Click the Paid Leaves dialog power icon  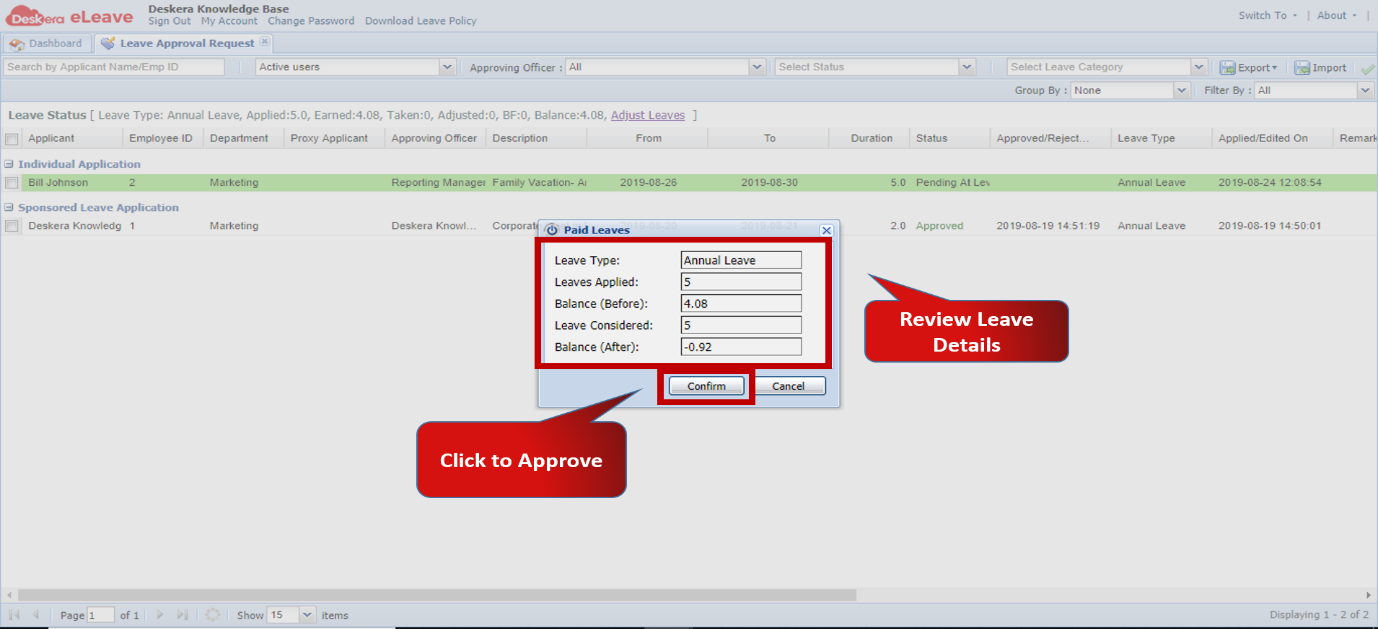click(x=551, y=230)
